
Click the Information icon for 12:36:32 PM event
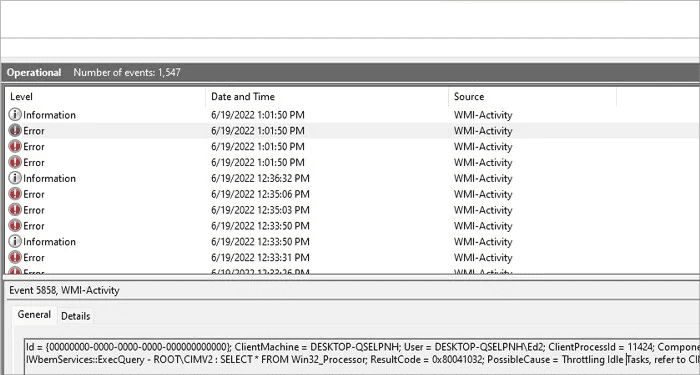click(15, 178)
